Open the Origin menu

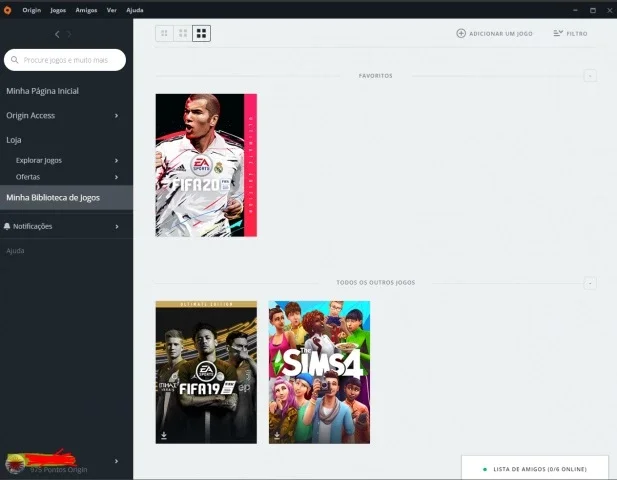(31, 10)
